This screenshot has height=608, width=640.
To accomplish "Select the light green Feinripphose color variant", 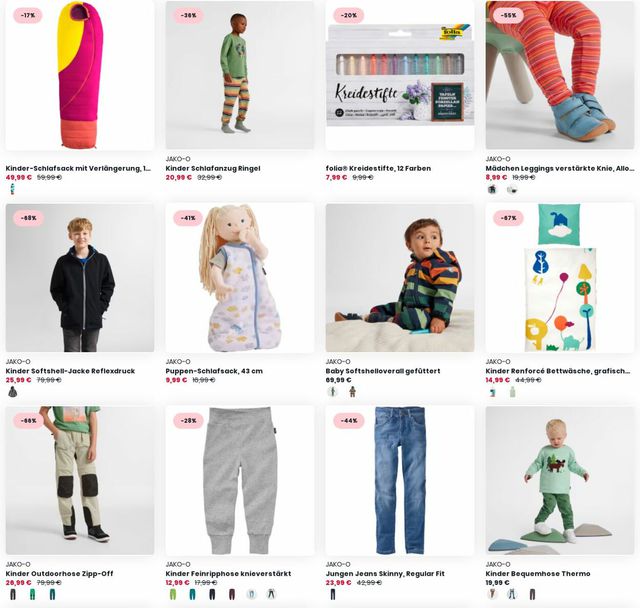I will click(x=173, y=594).
